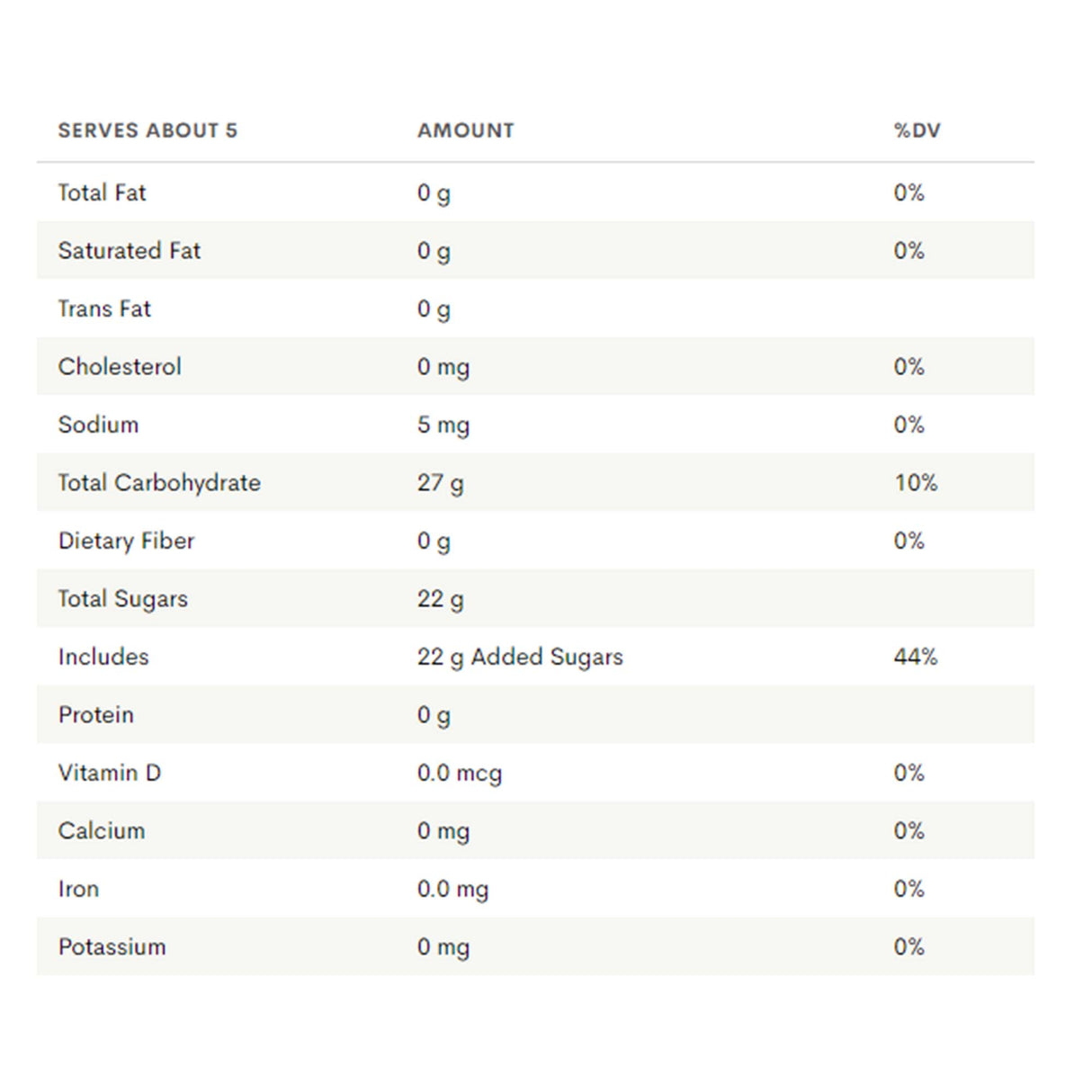Select the Protein row label
This screenshot has height=1092, width=1092.
coord(96,715)
